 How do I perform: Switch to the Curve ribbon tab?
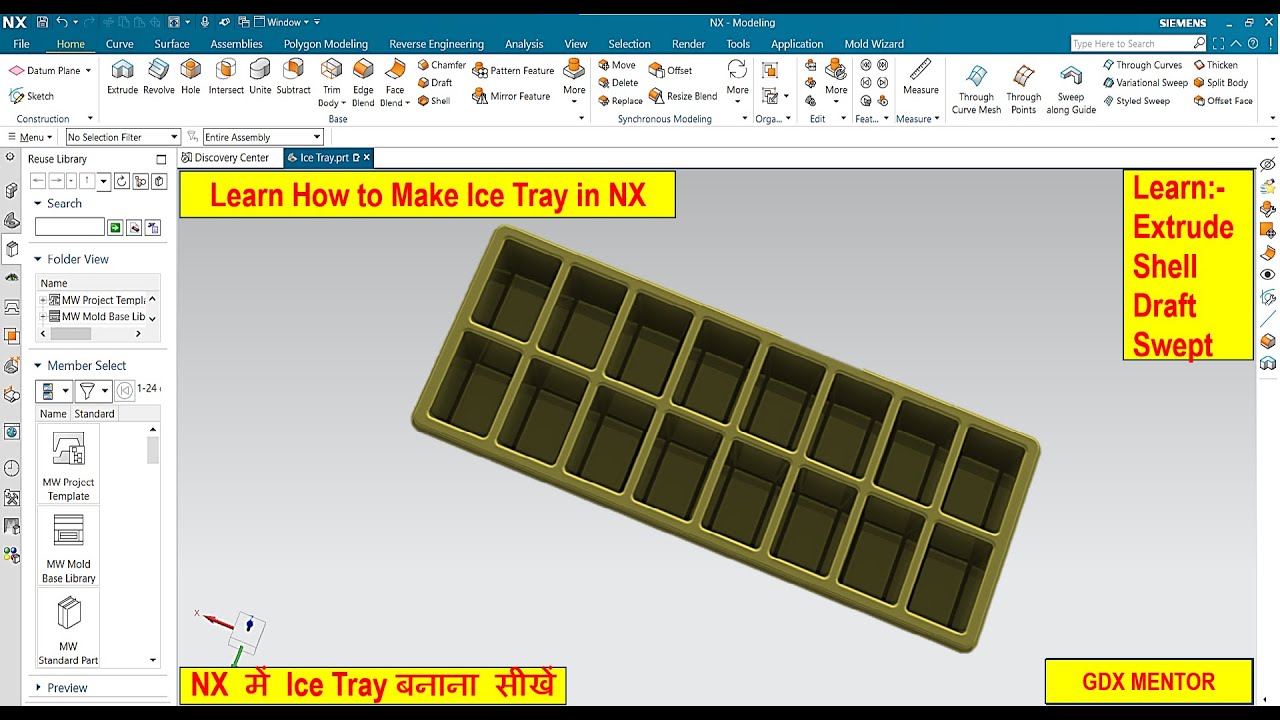119,44
